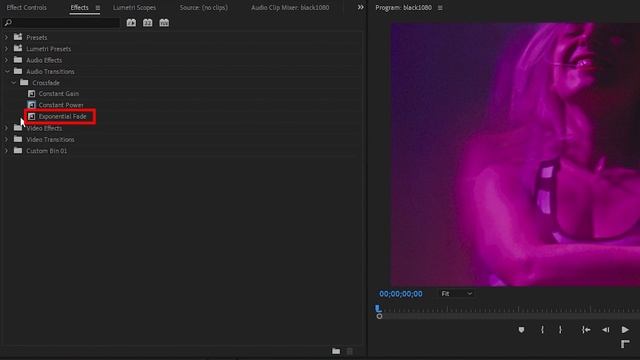Select the Audio Transitions folder icon
The height and width of the screenshot is (360, 640).
pos(18,71)
